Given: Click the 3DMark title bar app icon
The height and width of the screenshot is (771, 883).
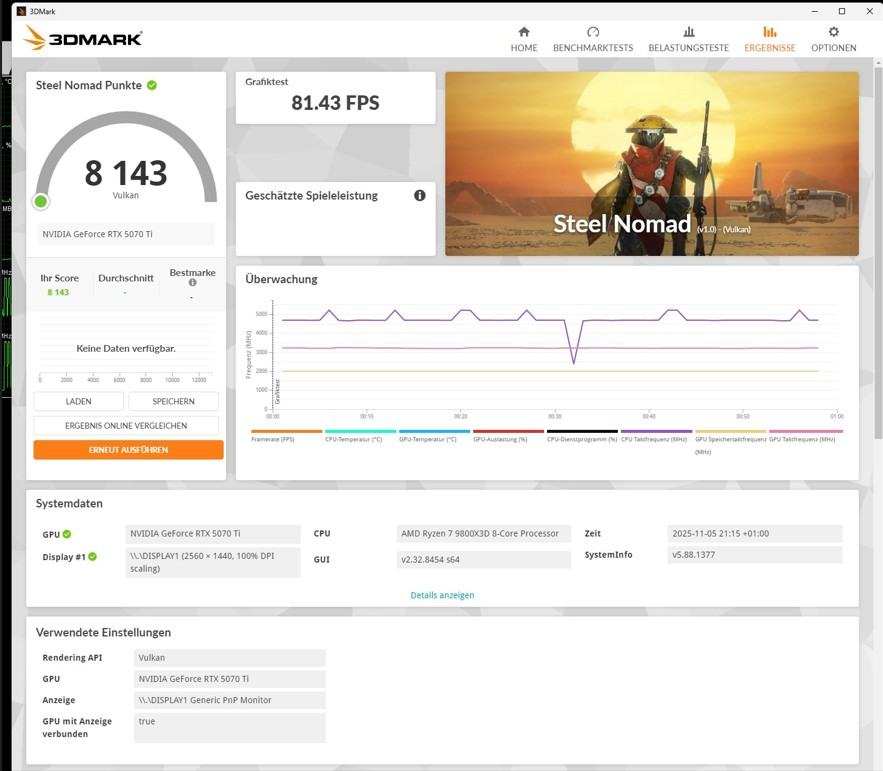Looking at the screenshot, I should [21, 11].
